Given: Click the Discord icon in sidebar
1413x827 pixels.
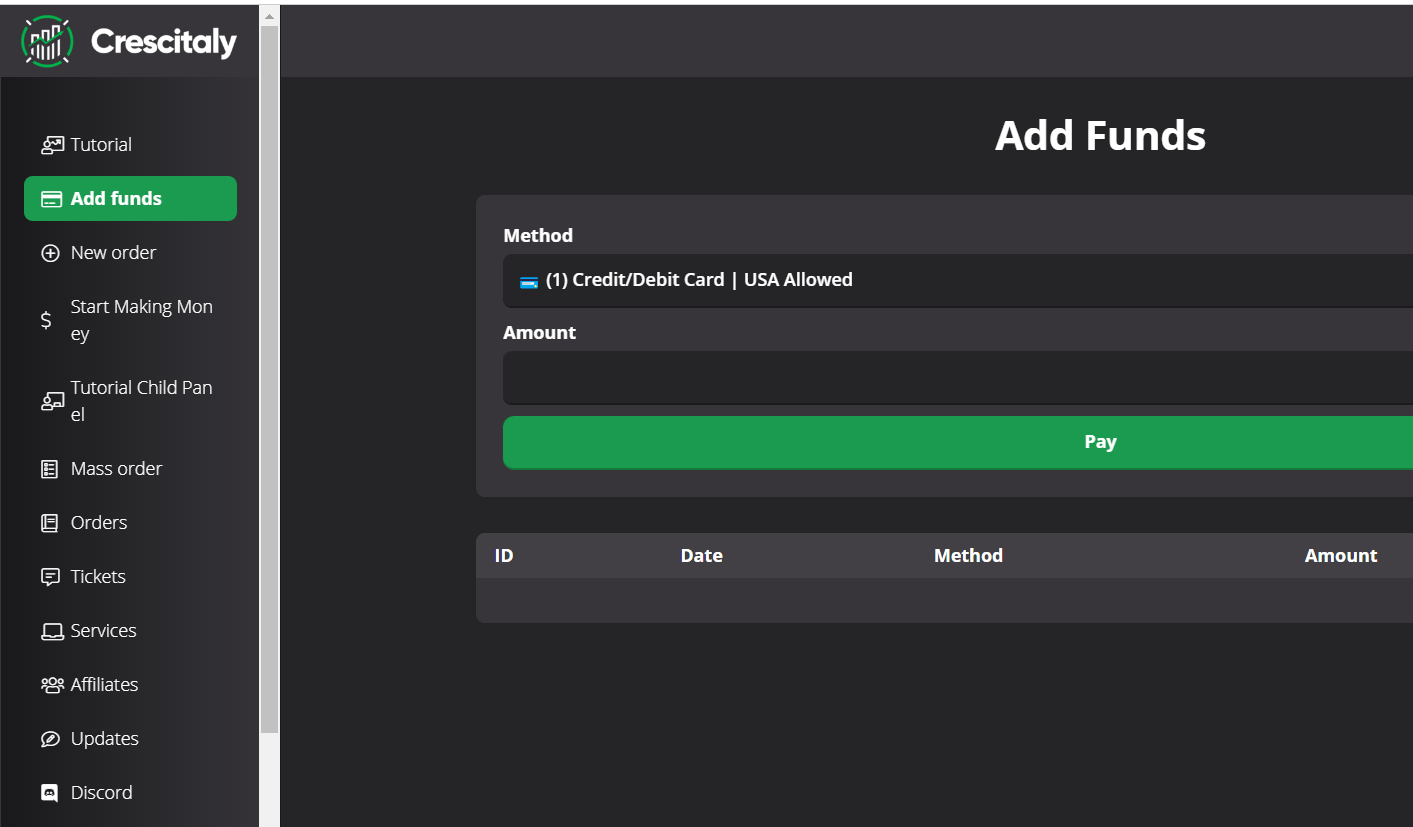Looking at the screenshot, I should [x=50, y=793].
